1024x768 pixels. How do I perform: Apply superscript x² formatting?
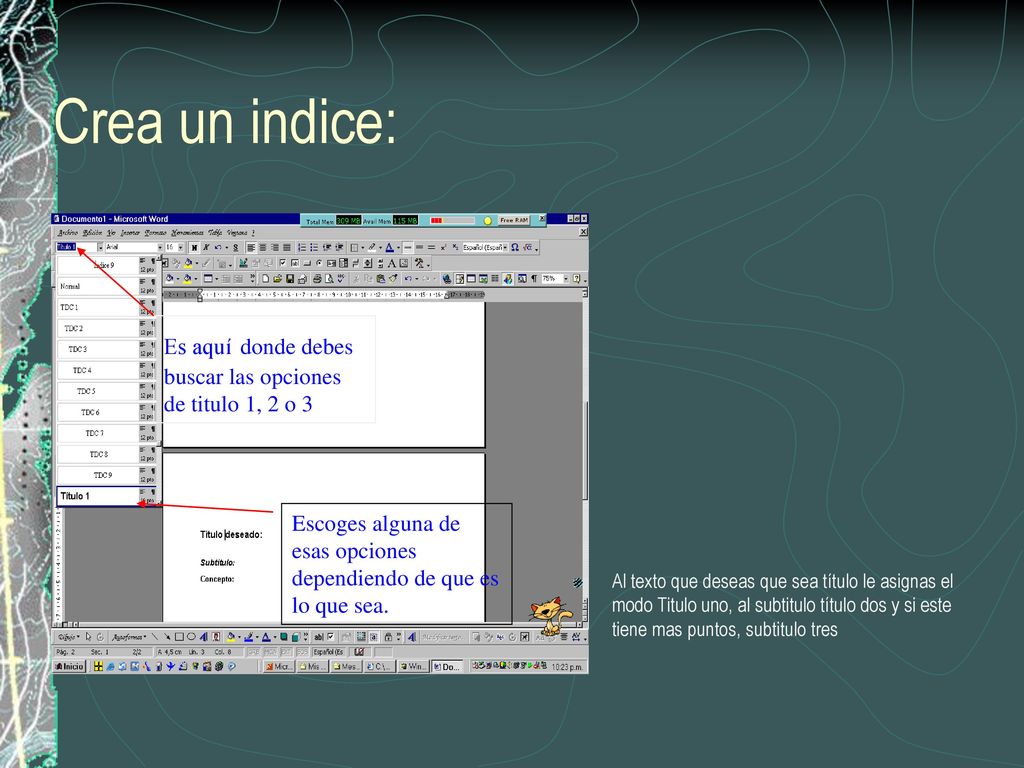443,248
